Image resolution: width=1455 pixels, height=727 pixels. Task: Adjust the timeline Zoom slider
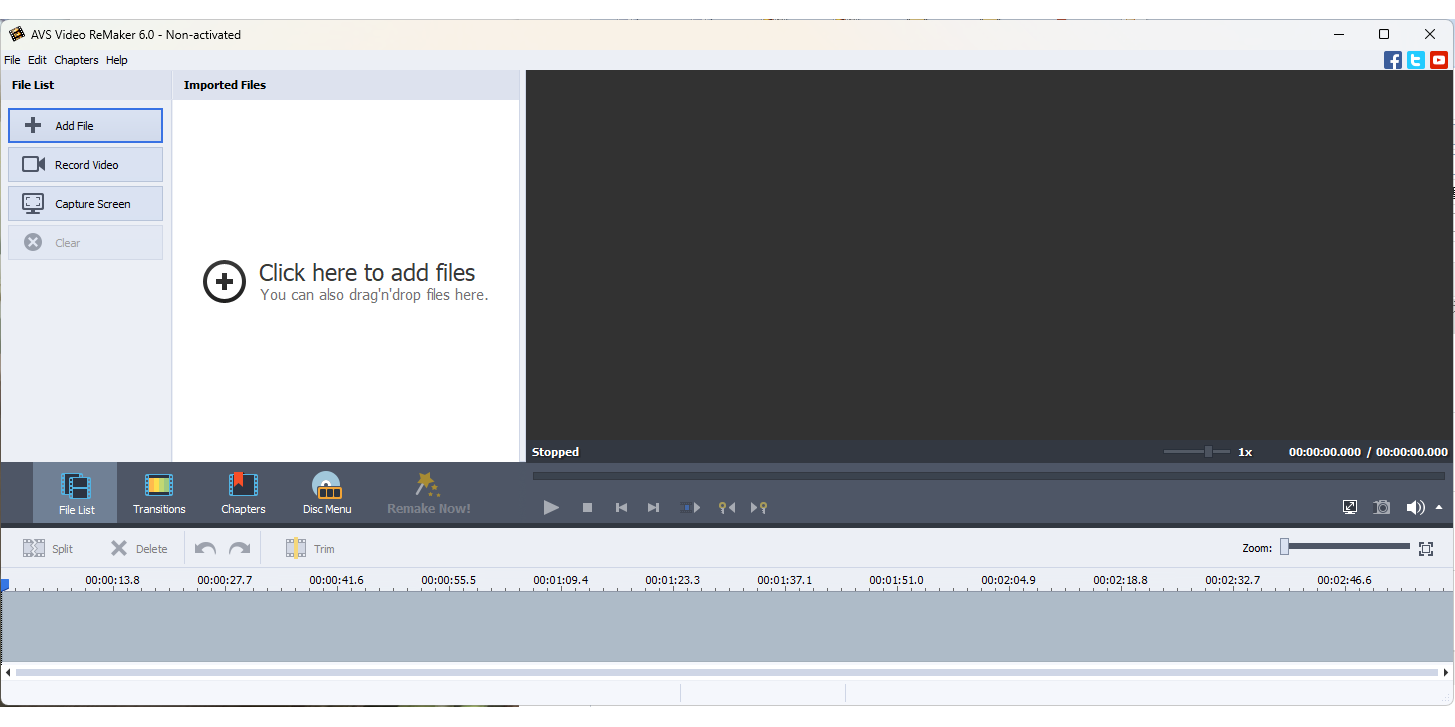click(x=1346, y=547)
